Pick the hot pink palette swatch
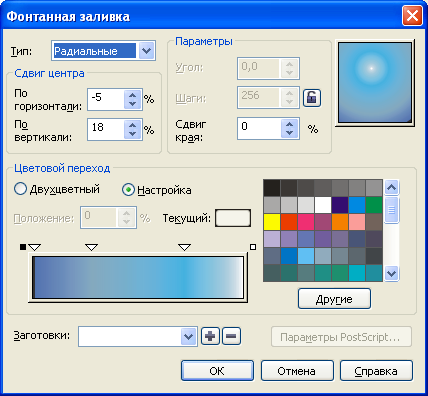 click(306, 222)
